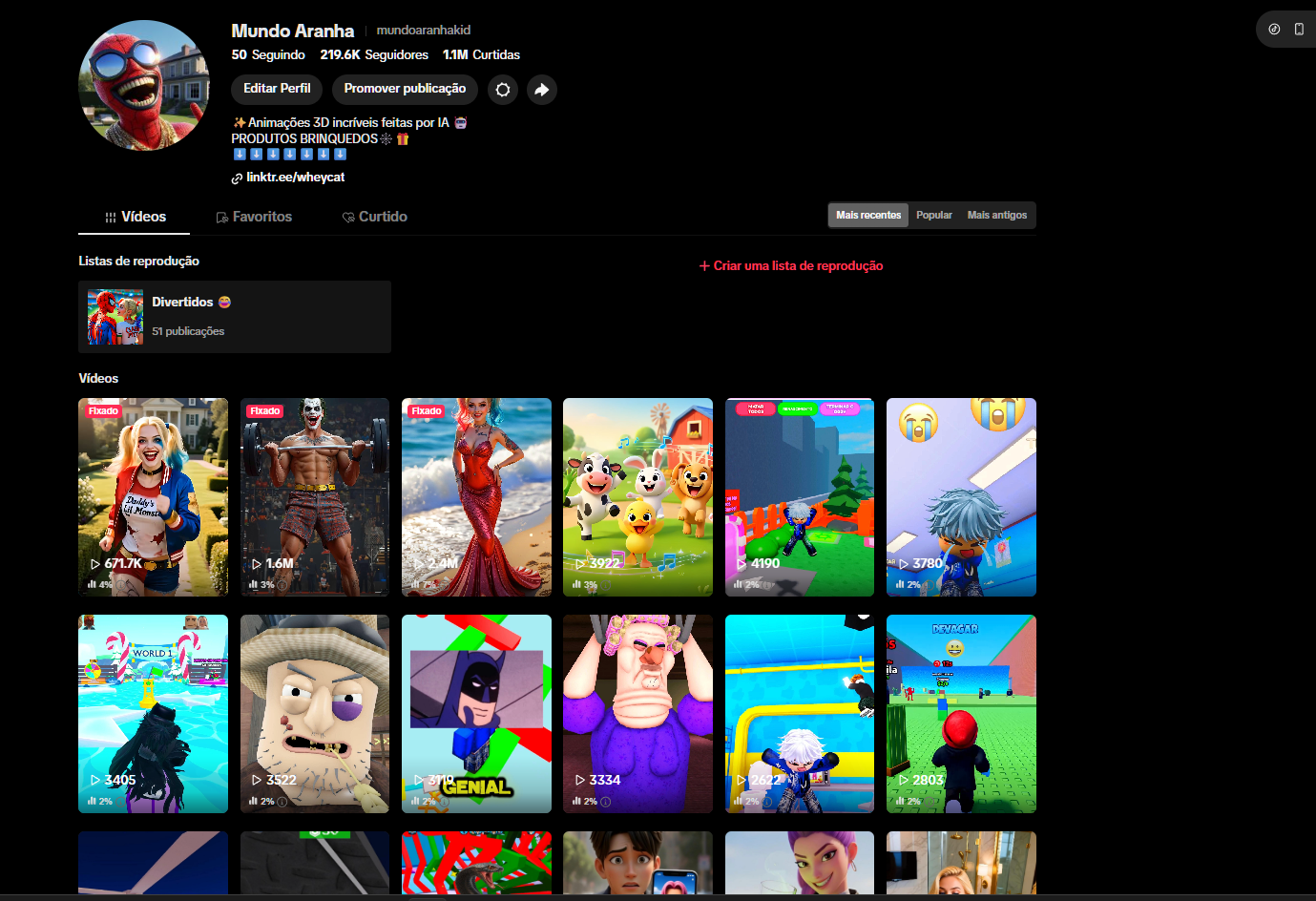Click the Fixado badge on Harley Quinn video
Image resolution: width=1316 pixels, height=901 pixels.
coord(103,411)
